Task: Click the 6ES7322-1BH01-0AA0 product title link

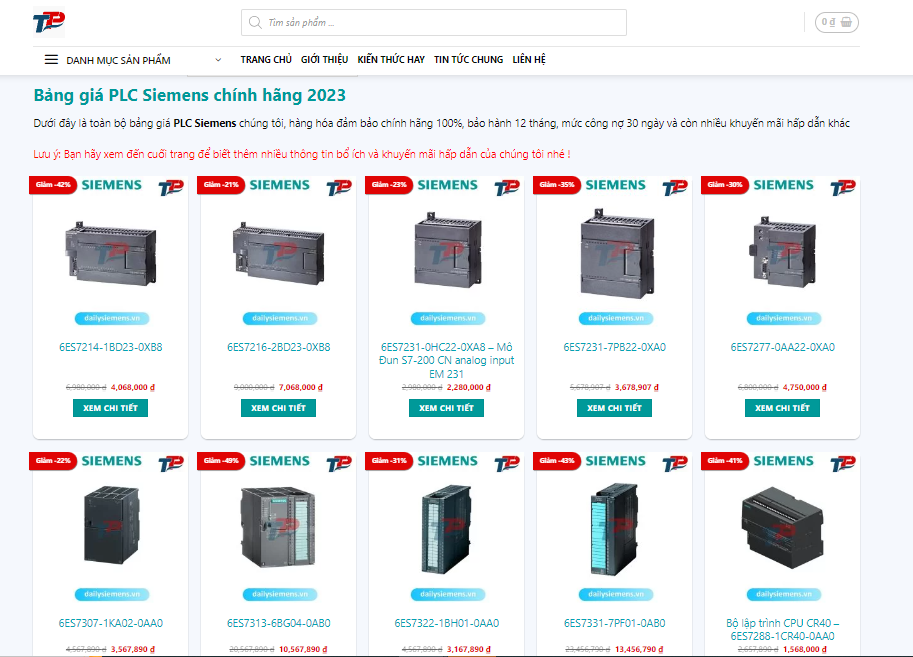Action: tap(447, 623)
